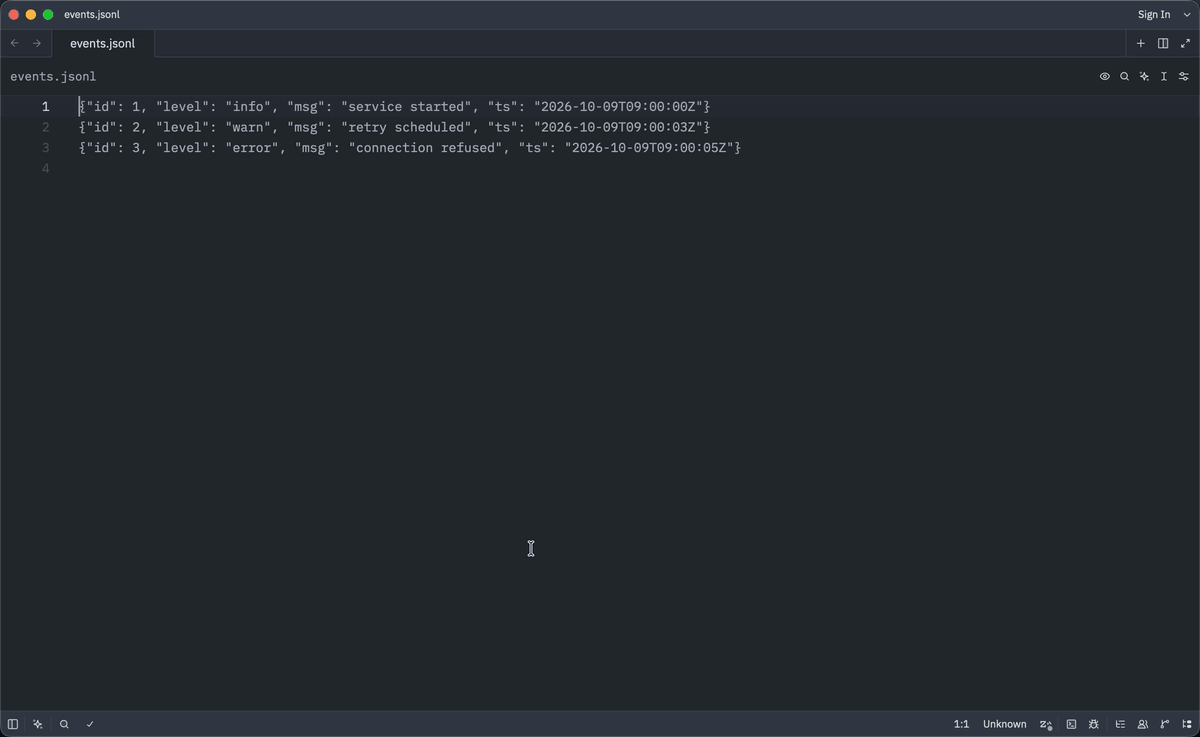The height and width of the screenshot is (737, 1200).
Task: Click the "warn" level value
Action: click(248, 127)
